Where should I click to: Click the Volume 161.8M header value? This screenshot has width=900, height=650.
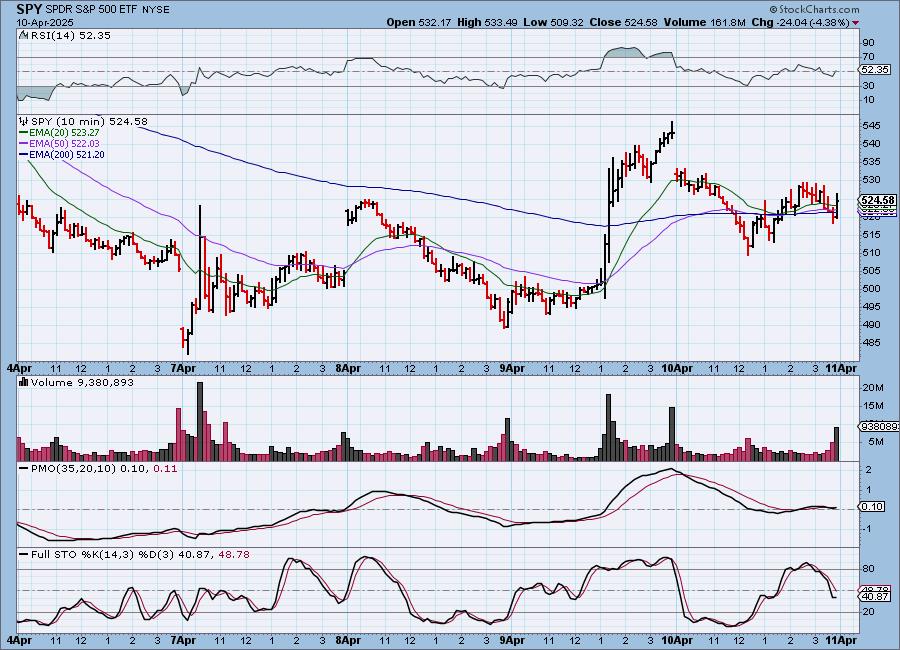pos(705,22)
